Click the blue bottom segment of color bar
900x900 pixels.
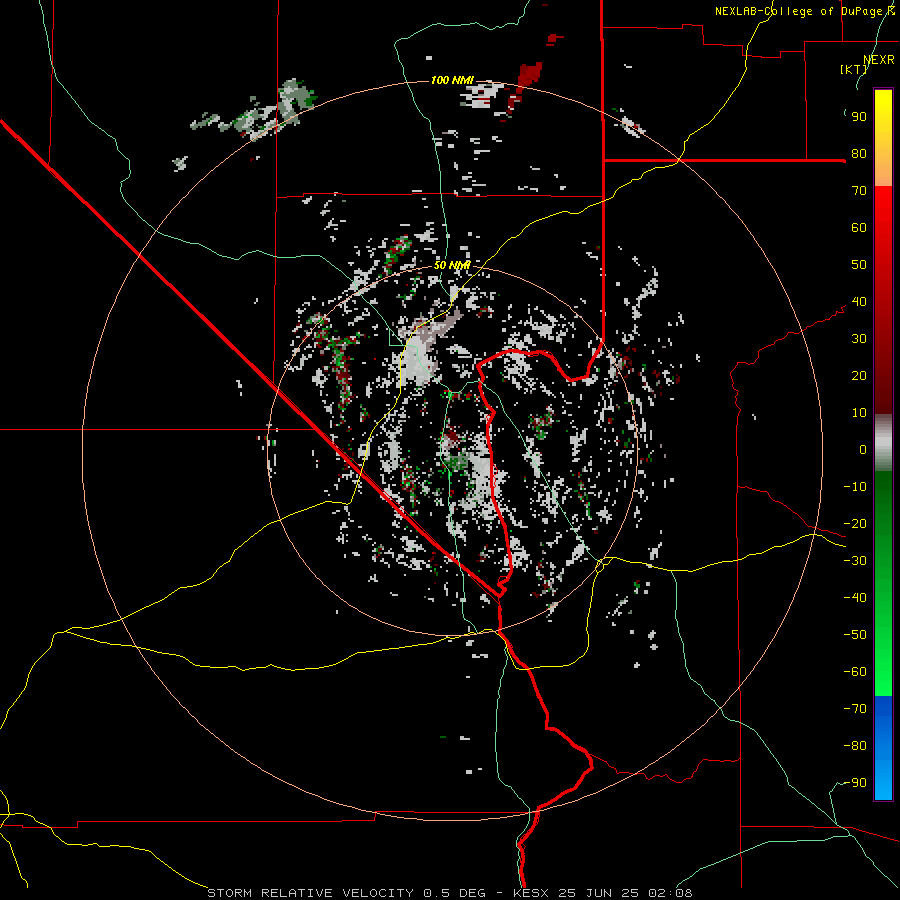pos(883,748)
